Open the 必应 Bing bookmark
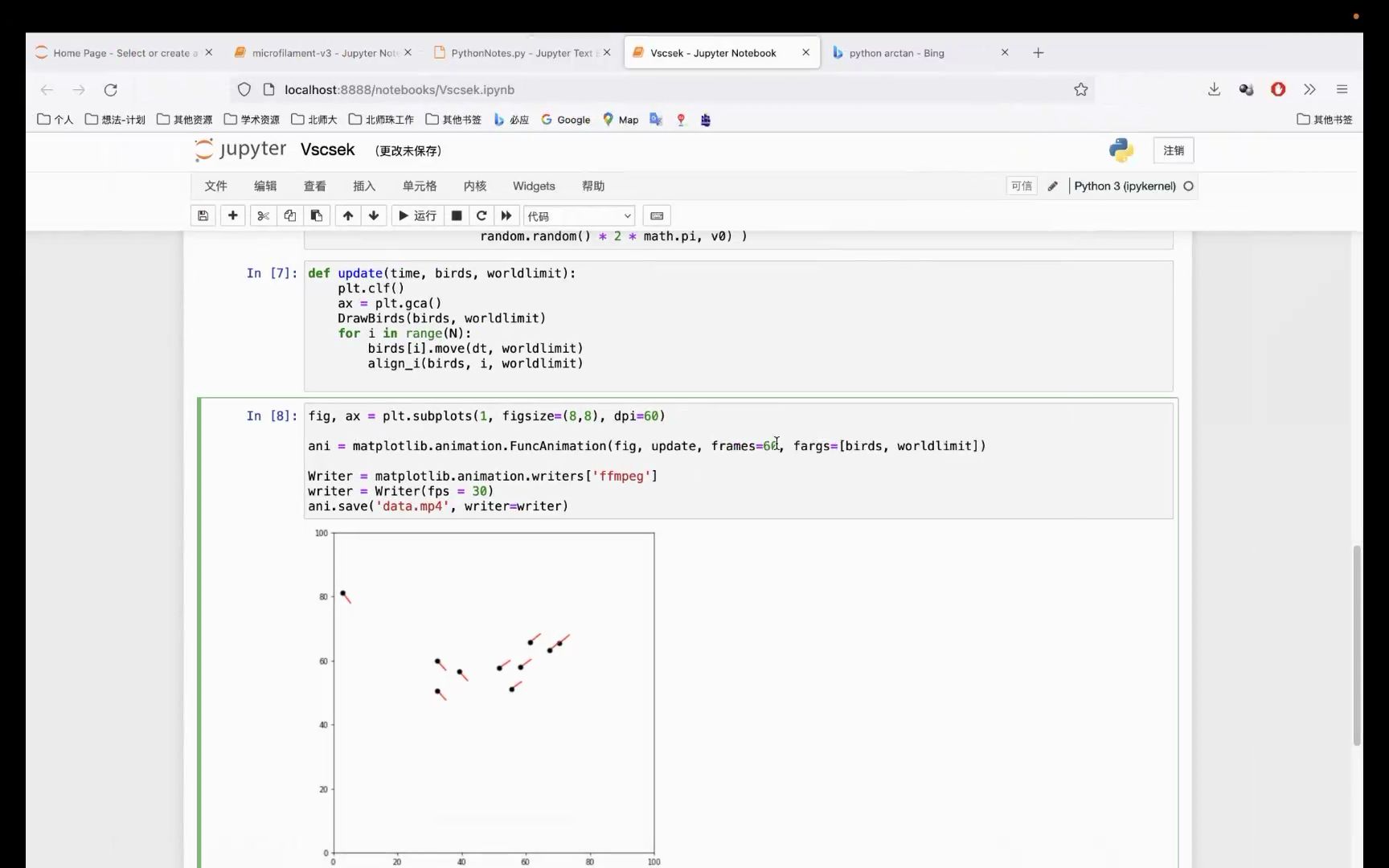The image size is (1389, 868). point(511,120)
